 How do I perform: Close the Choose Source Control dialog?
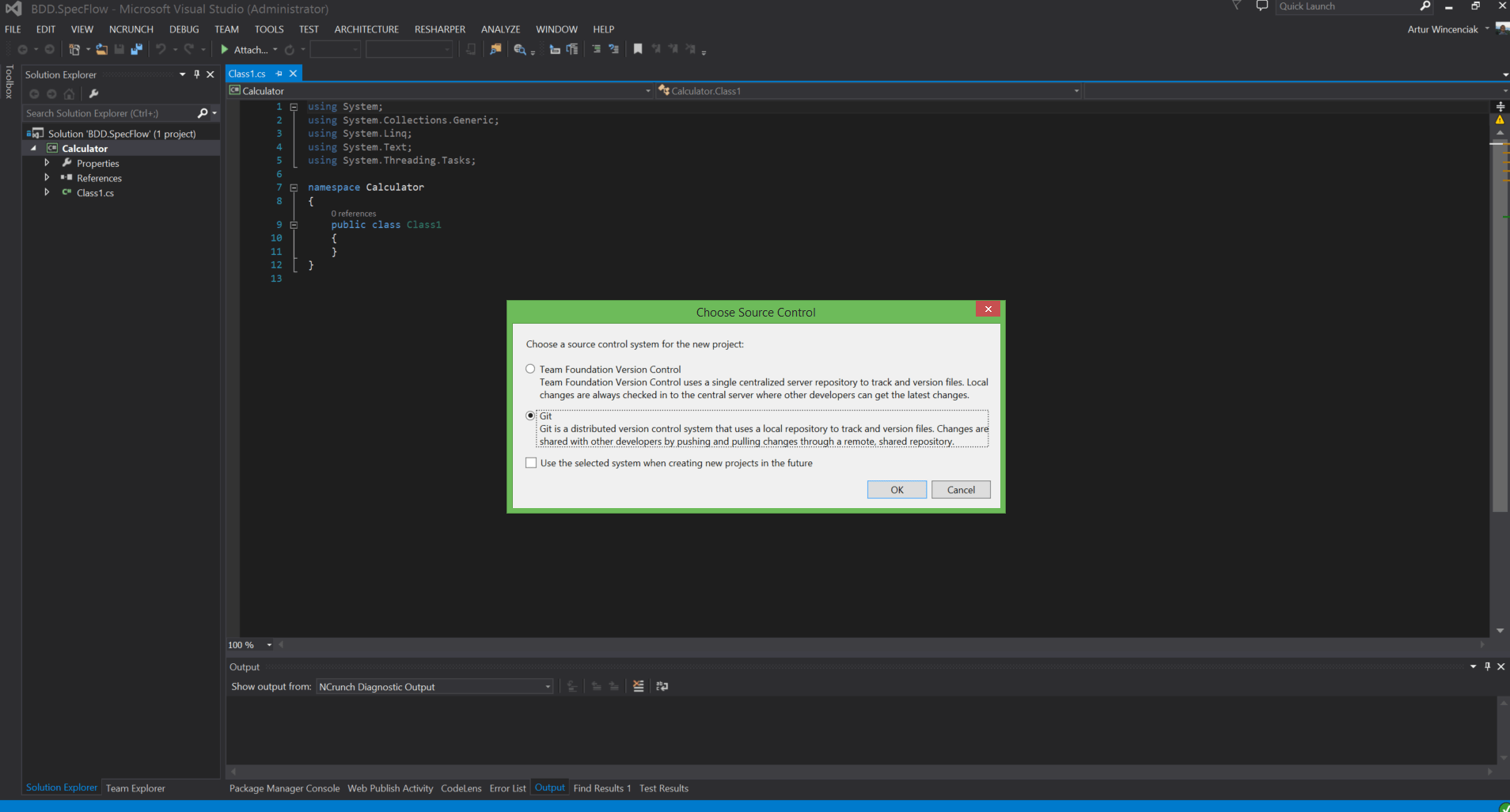(x=988, y=309)
